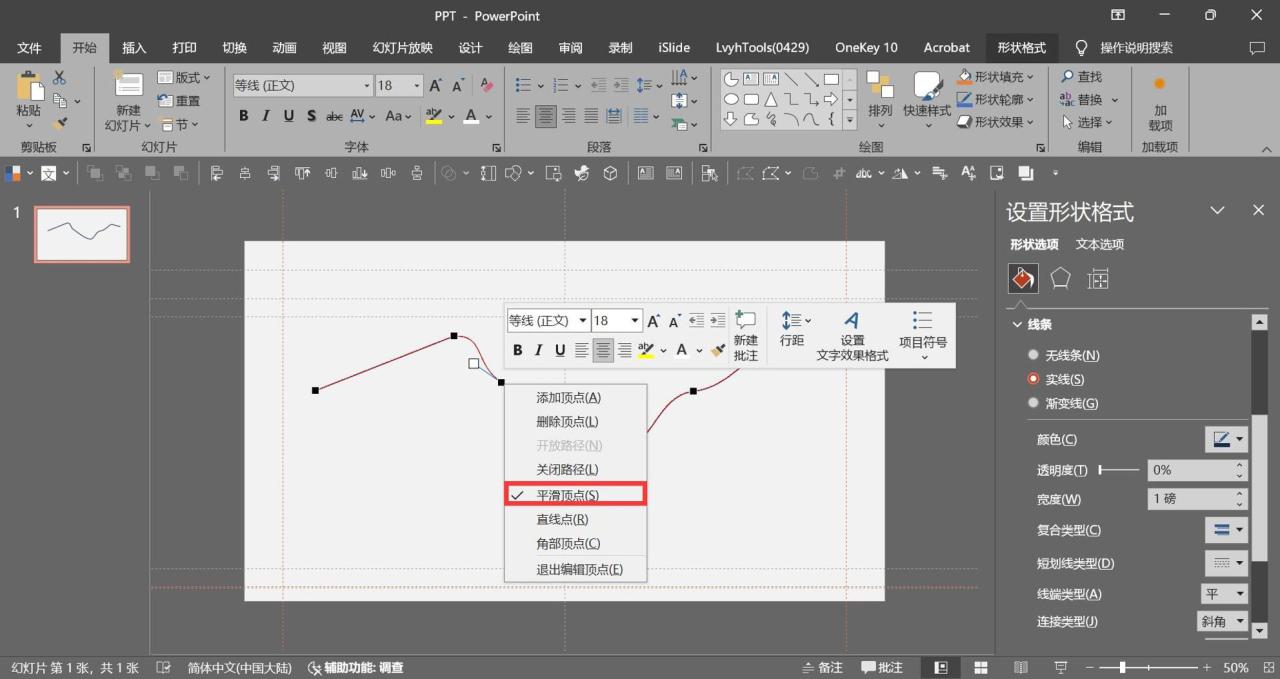Open the Effects pentagon icon tab
1280x679 pixels.
1061,279
